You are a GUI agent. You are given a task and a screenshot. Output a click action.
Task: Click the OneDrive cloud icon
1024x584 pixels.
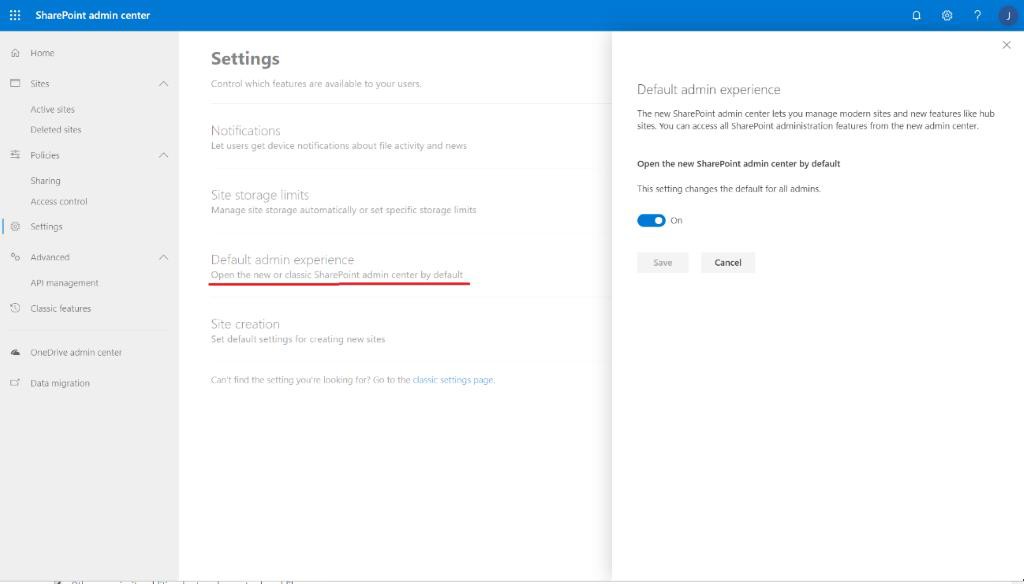15,352
